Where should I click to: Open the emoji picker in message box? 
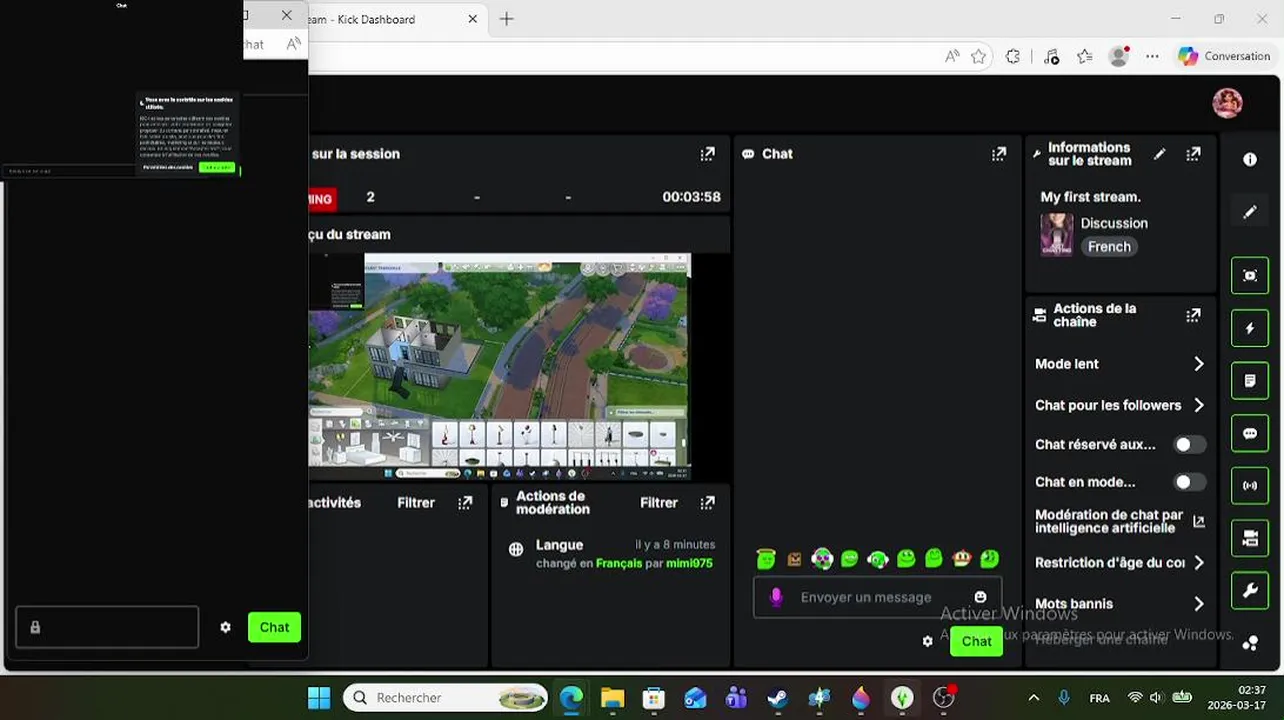point(980,597)
